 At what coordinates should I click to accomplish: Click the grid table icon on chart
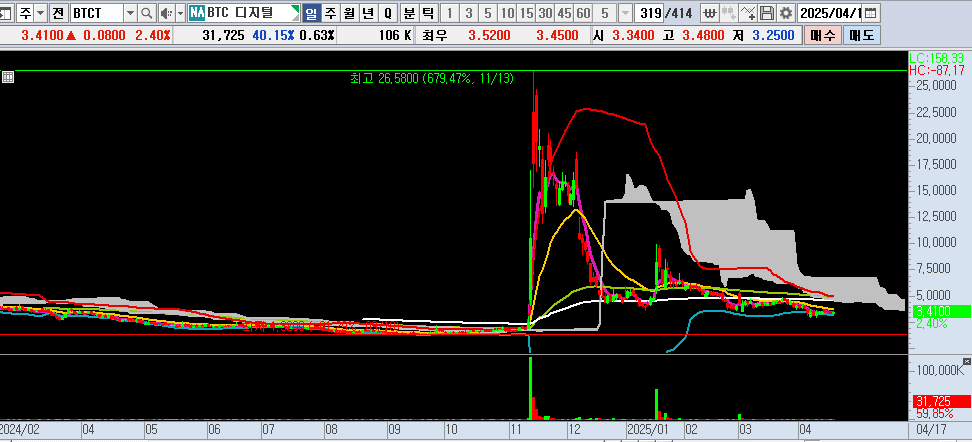(8, 77)
